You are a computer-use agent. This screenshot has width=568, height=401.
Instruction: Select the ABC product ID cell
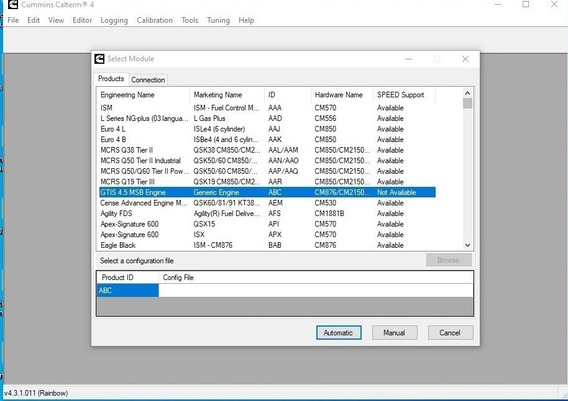pos(128,291)
